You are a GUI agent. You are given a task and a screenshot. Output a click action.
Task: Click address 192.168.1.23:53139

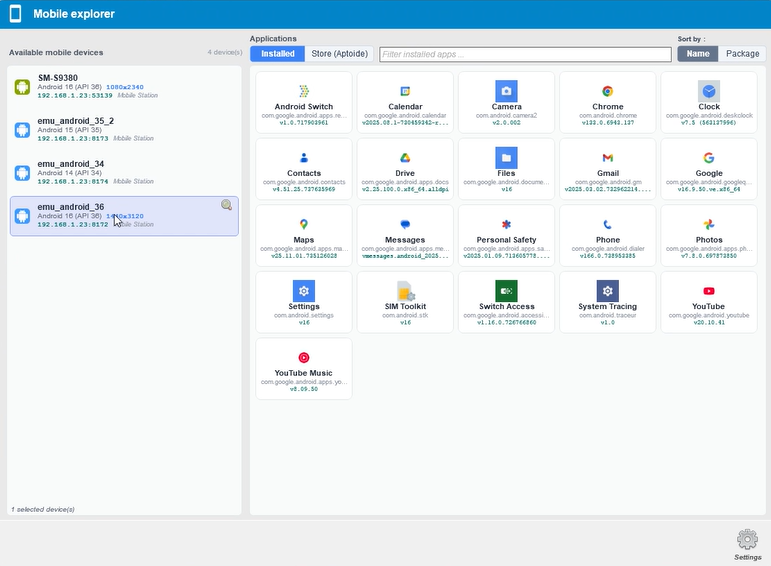click(75, 95)
